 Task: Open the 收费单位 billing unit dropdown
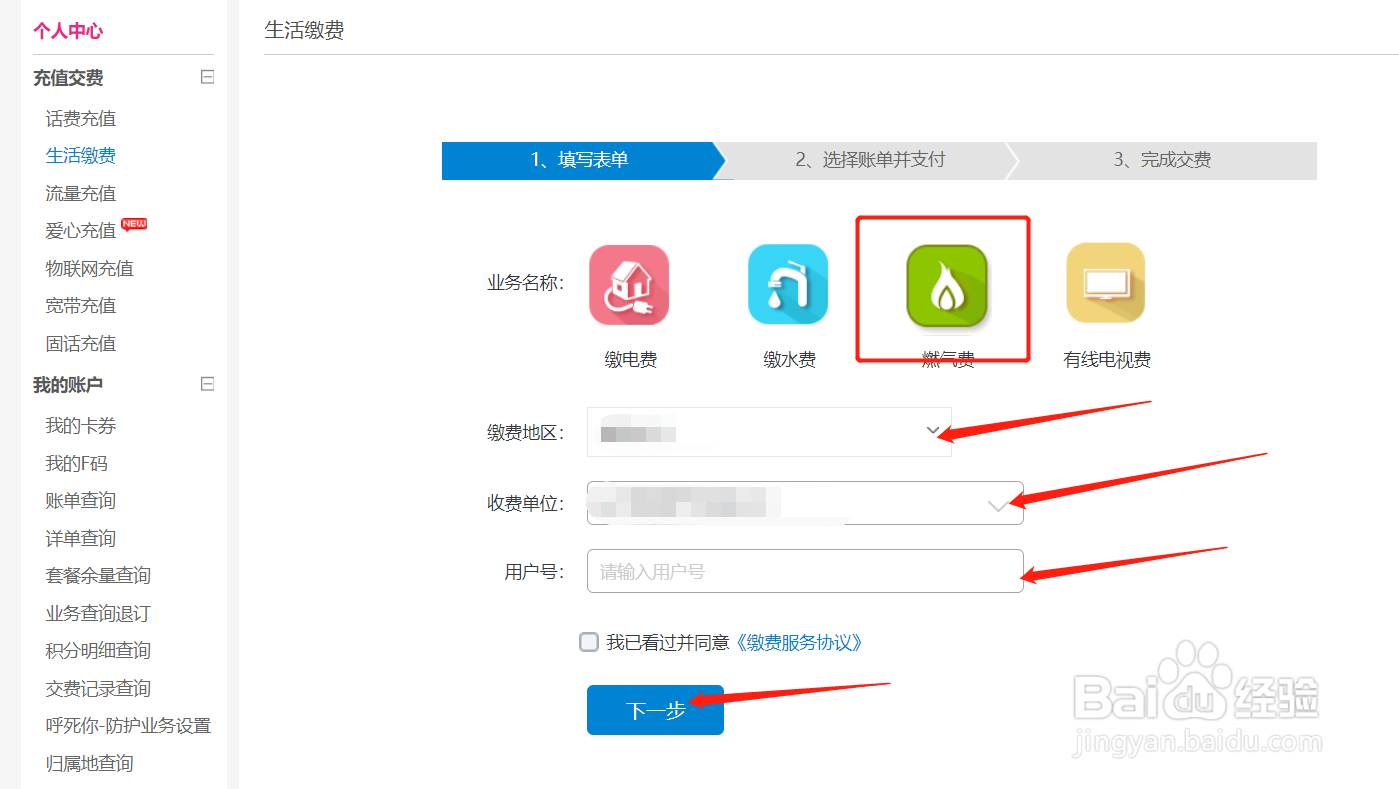tap(805, 503)
